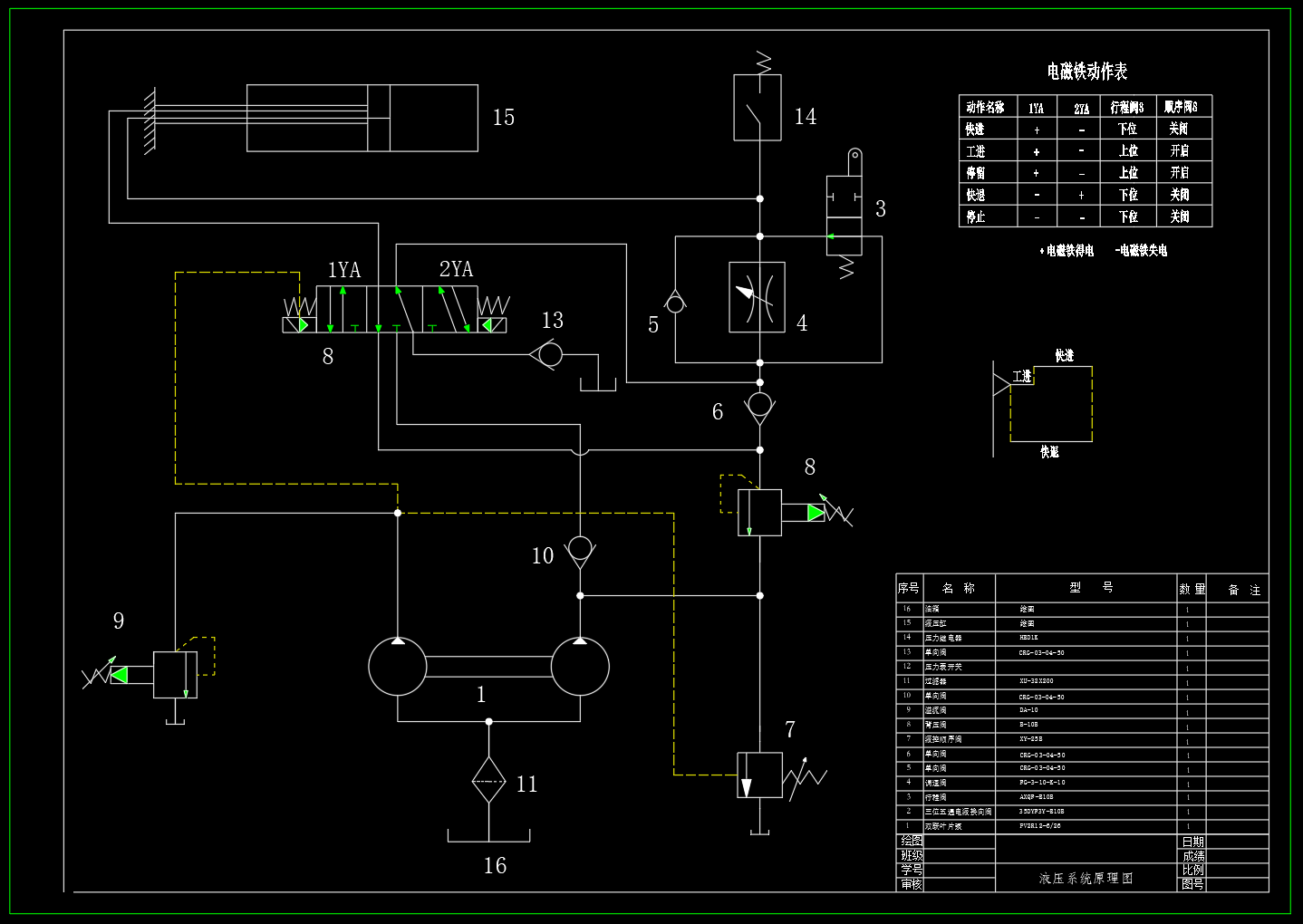
Task: Click '数量' header in parts list
Action: coord(1192,589)
